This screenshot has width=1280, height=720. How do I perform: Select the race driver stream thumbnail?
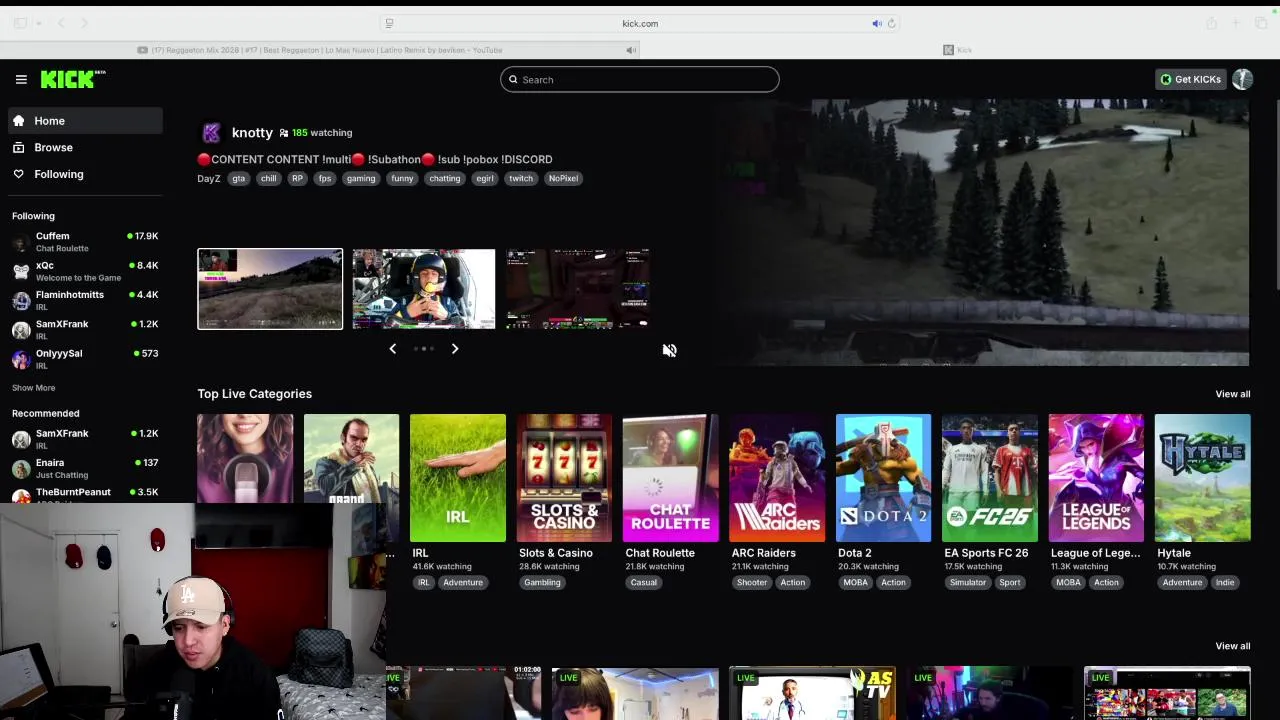pos(423,289)
